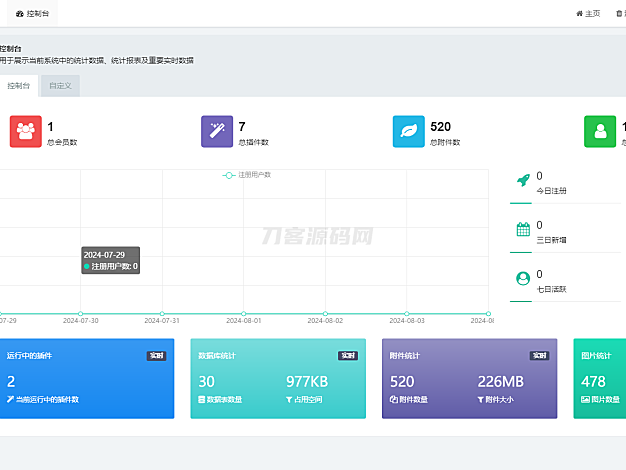Viewport: 626px width, 470px height.
Task: Click the 三日新增 label
Action: pos(551,240)
